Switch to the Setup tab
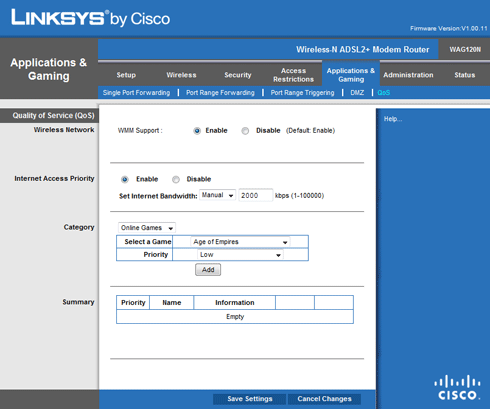490x409 pixels. [126, 75]
